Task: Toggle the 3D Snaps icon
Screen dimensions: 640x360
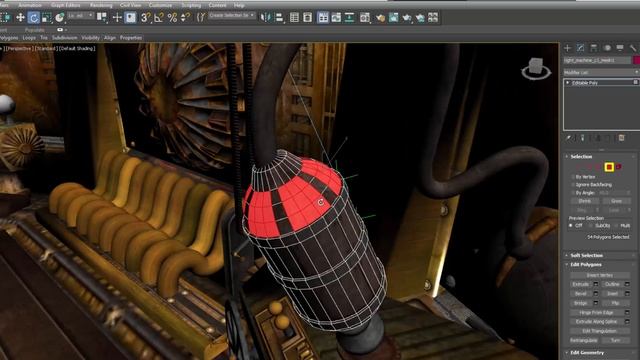Action: coord(145,18)
